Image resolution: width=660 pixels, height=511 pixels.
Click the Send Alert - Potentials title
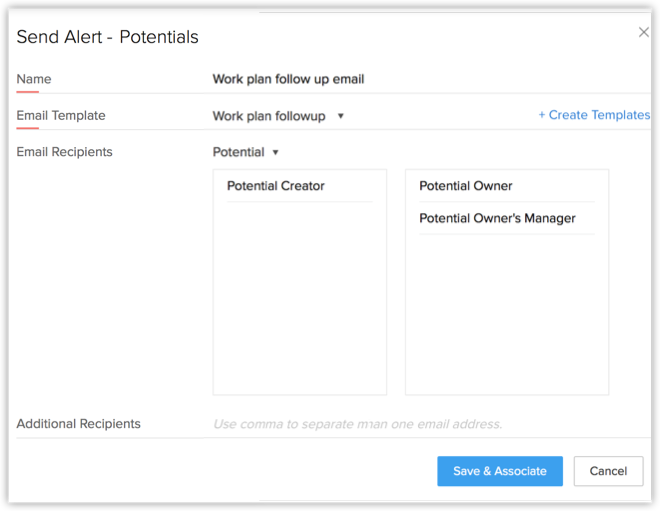[x=107, y=37]
